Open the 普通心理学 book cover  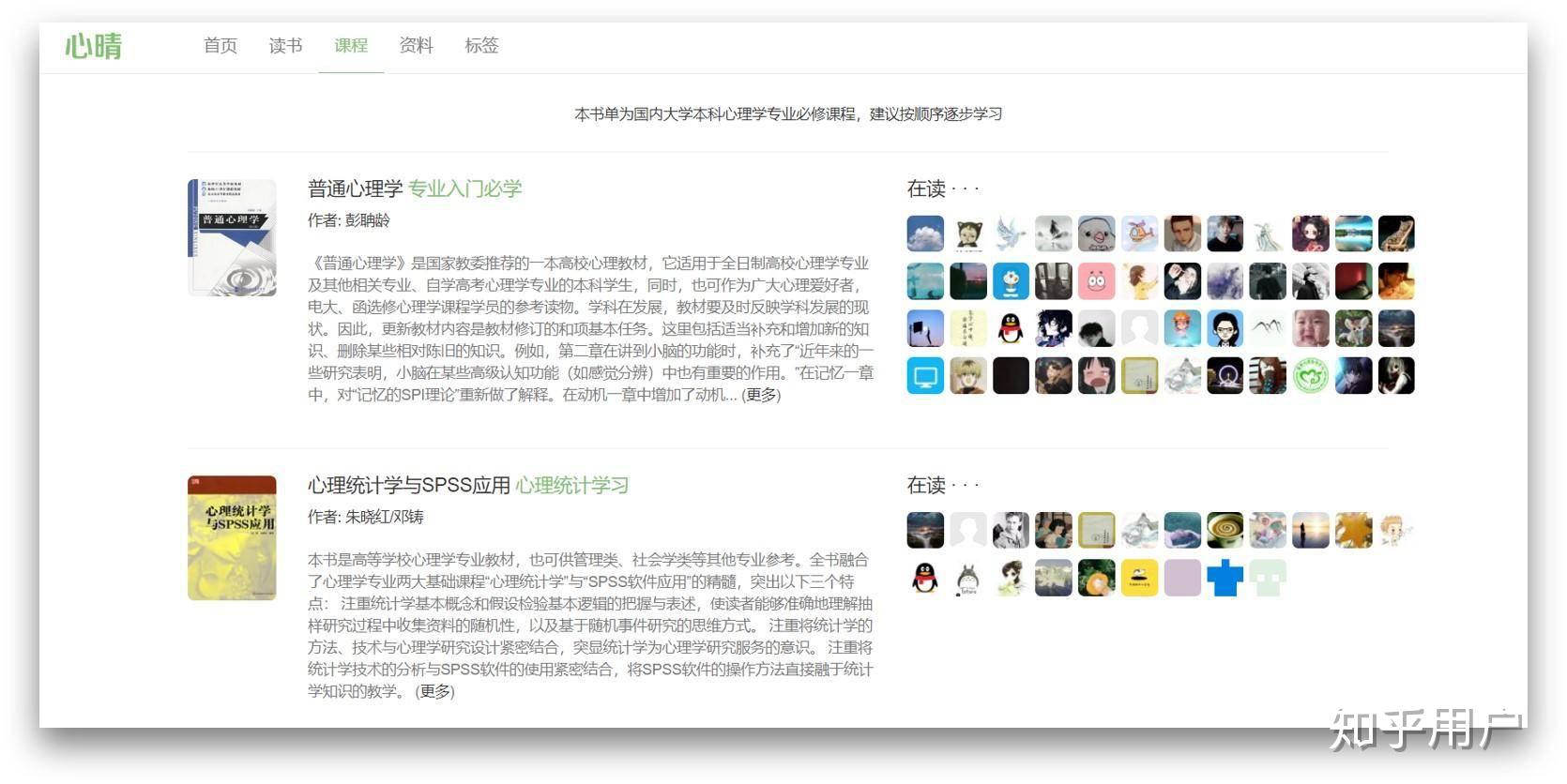coord(232,237)
